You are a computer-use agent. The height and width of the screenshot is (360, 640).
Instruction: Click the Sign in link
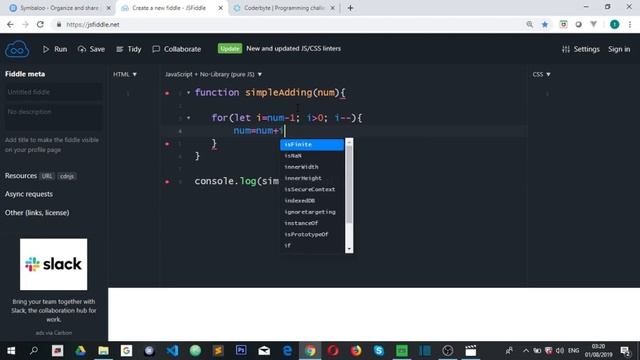(619, 49)
